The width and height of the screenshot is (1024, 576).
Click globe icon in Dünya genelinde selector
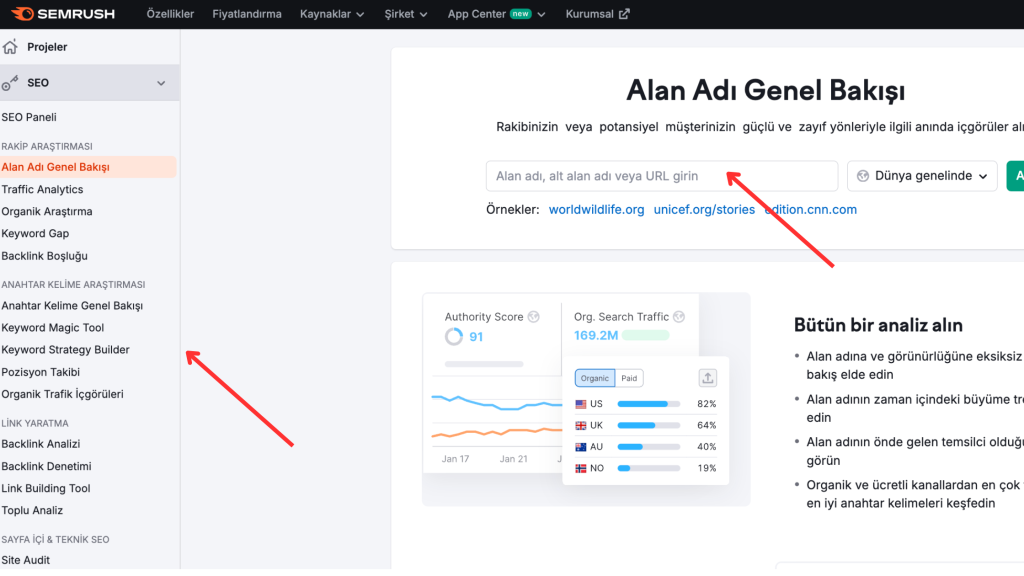coord(862,176)
